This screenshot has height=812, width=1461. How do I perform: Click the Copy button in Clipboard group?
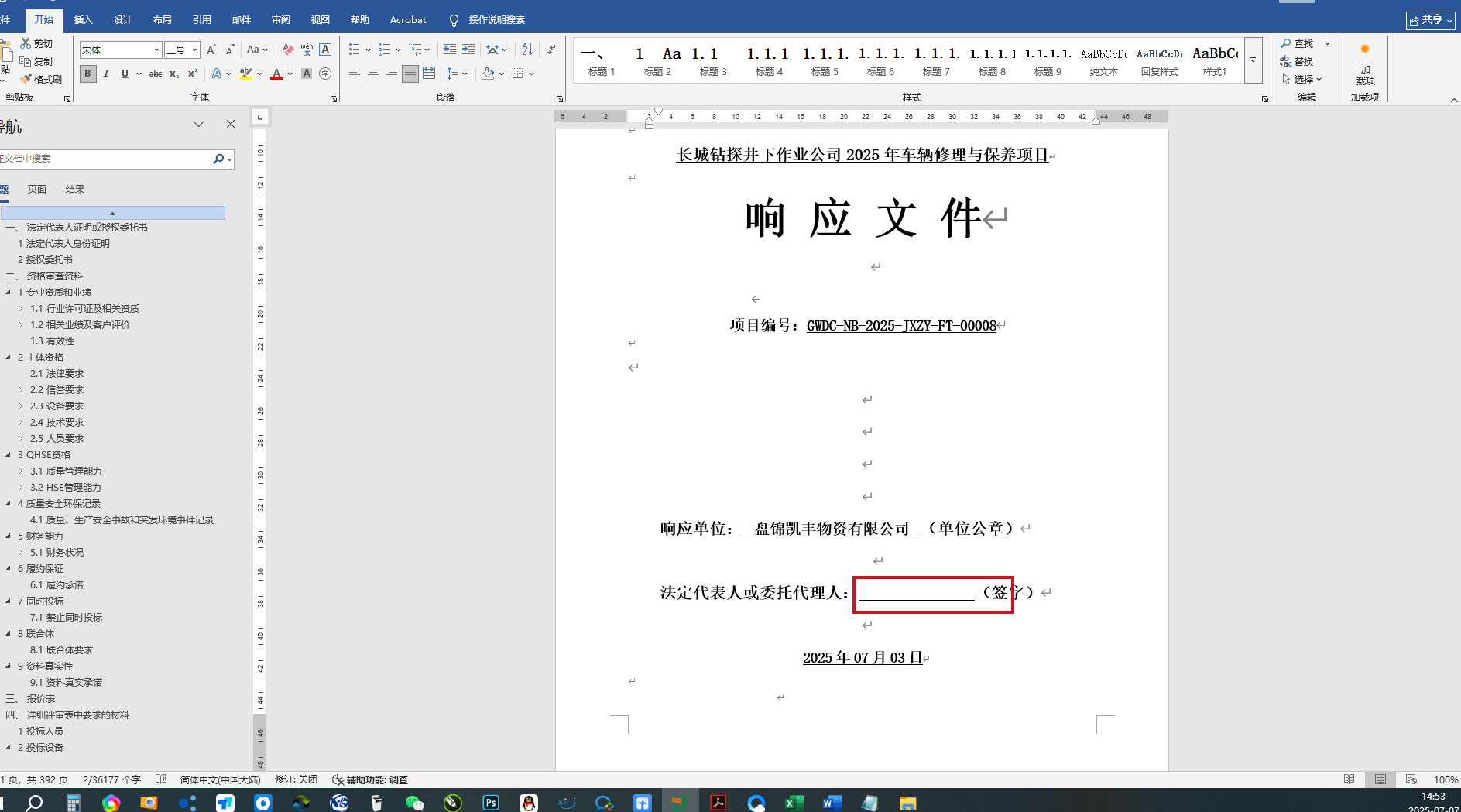[x=36, y=61]
